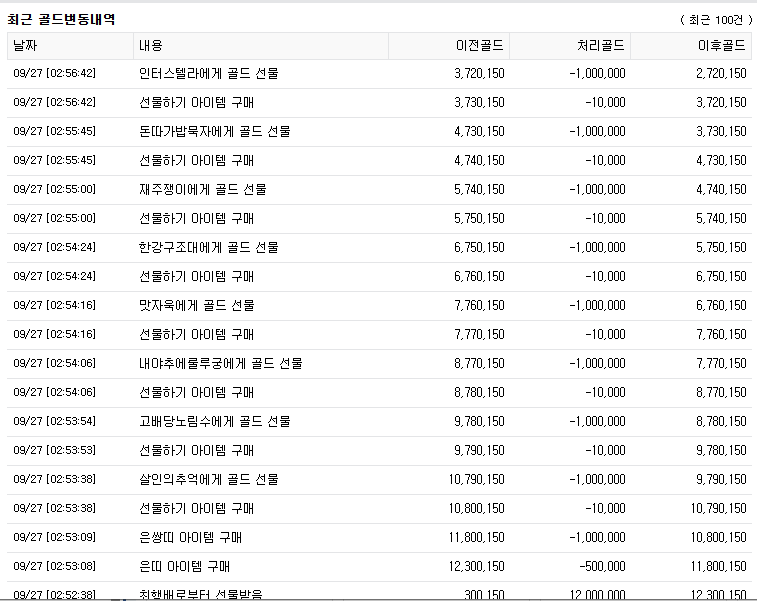This screenshot has width=757, height=601.
Task: Click the 최근 골드변동내역 title
Action: [61, 19]
